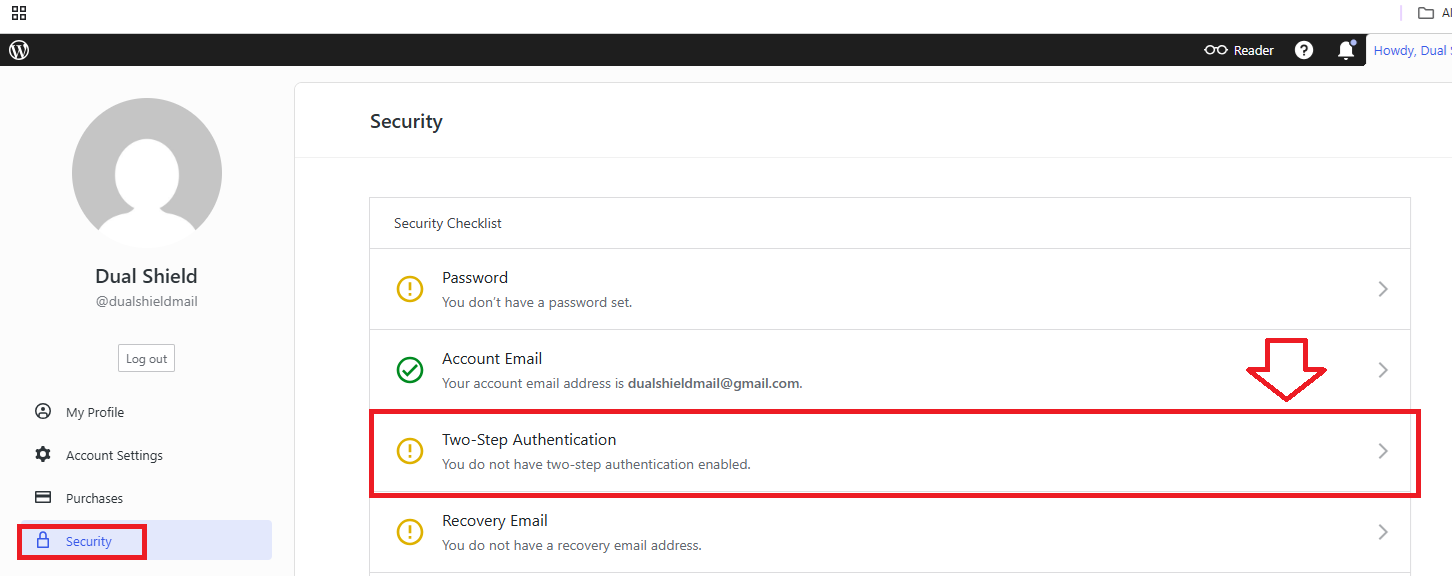This screenshot has width=1452, height=576.
Task: Open the Howdy, Dual Shield account link
Action: click(x=1411, y=50)
